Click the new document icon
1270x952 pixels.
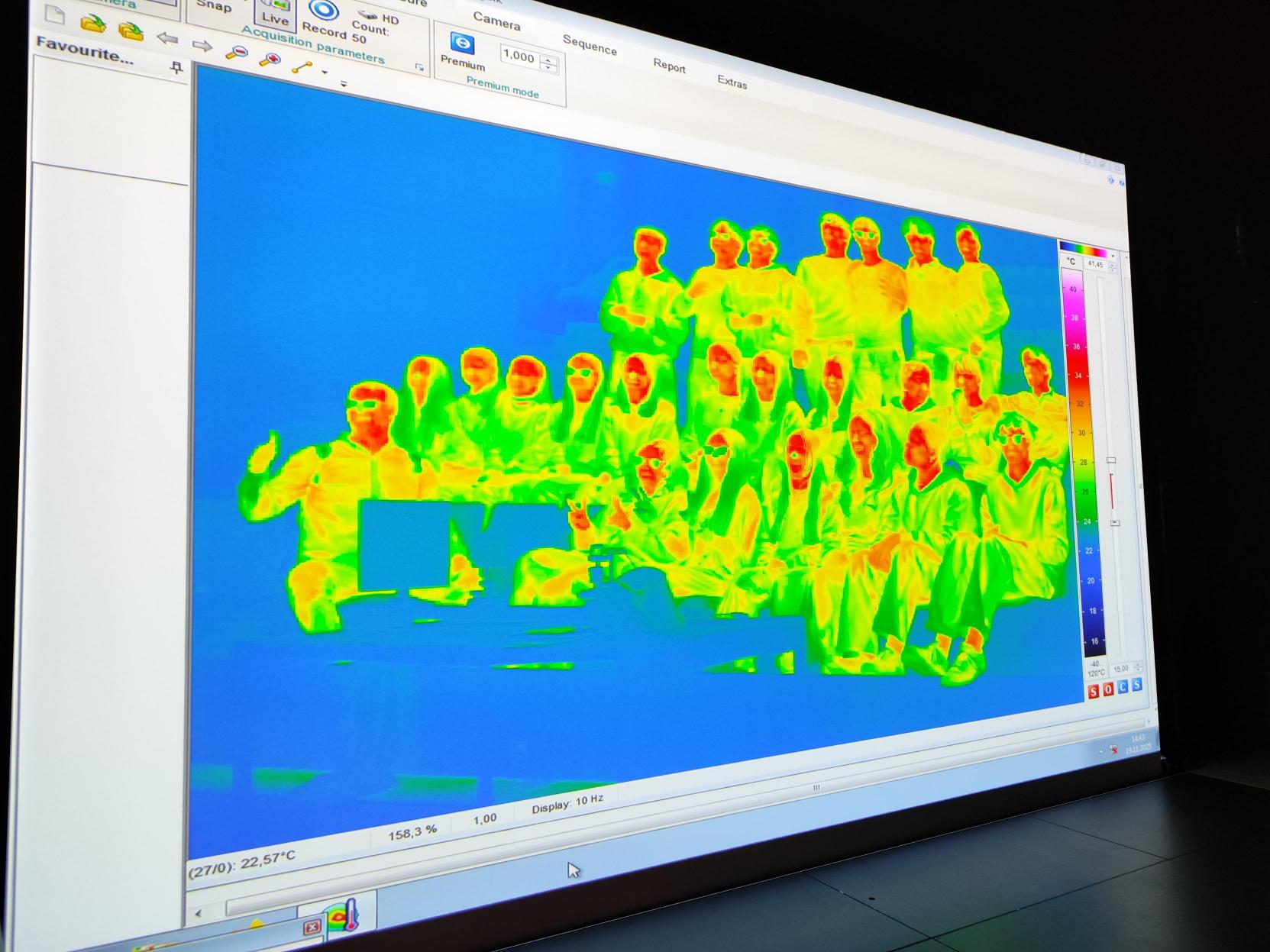[x=54, y=15]
